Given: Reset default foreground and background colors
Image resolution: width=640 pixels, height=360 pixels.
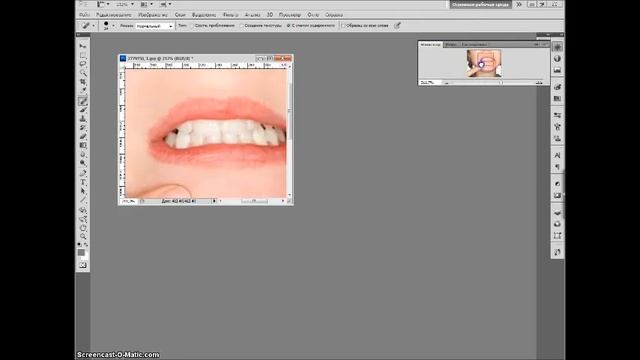Looking at the screenshot, I should (x=80, y=245).
